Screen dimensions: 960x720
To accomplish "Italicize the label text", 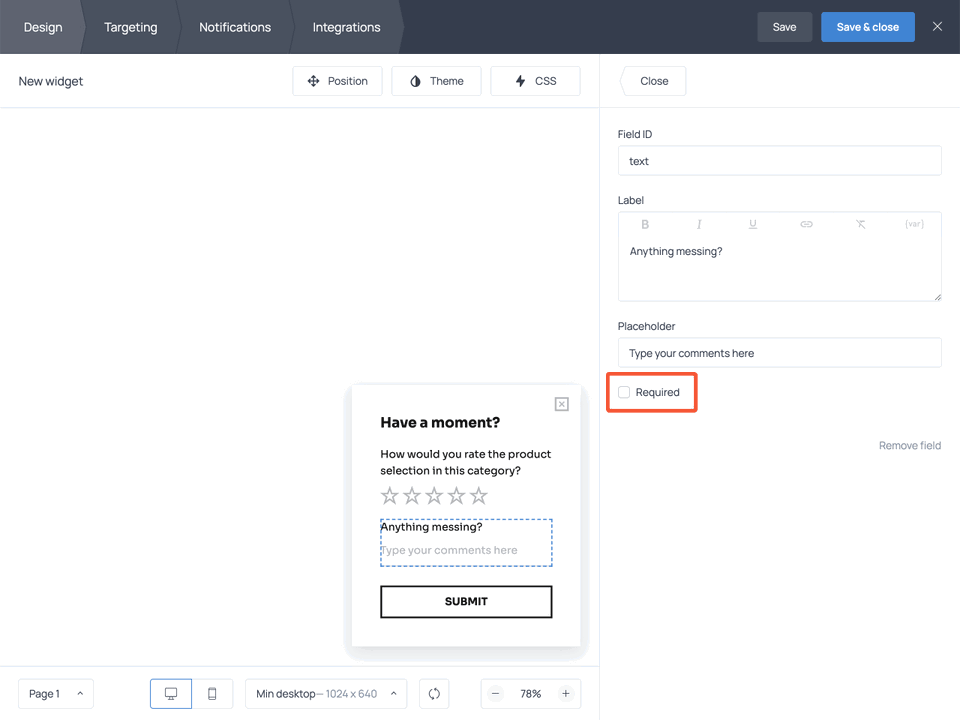I will pos(699,224).
